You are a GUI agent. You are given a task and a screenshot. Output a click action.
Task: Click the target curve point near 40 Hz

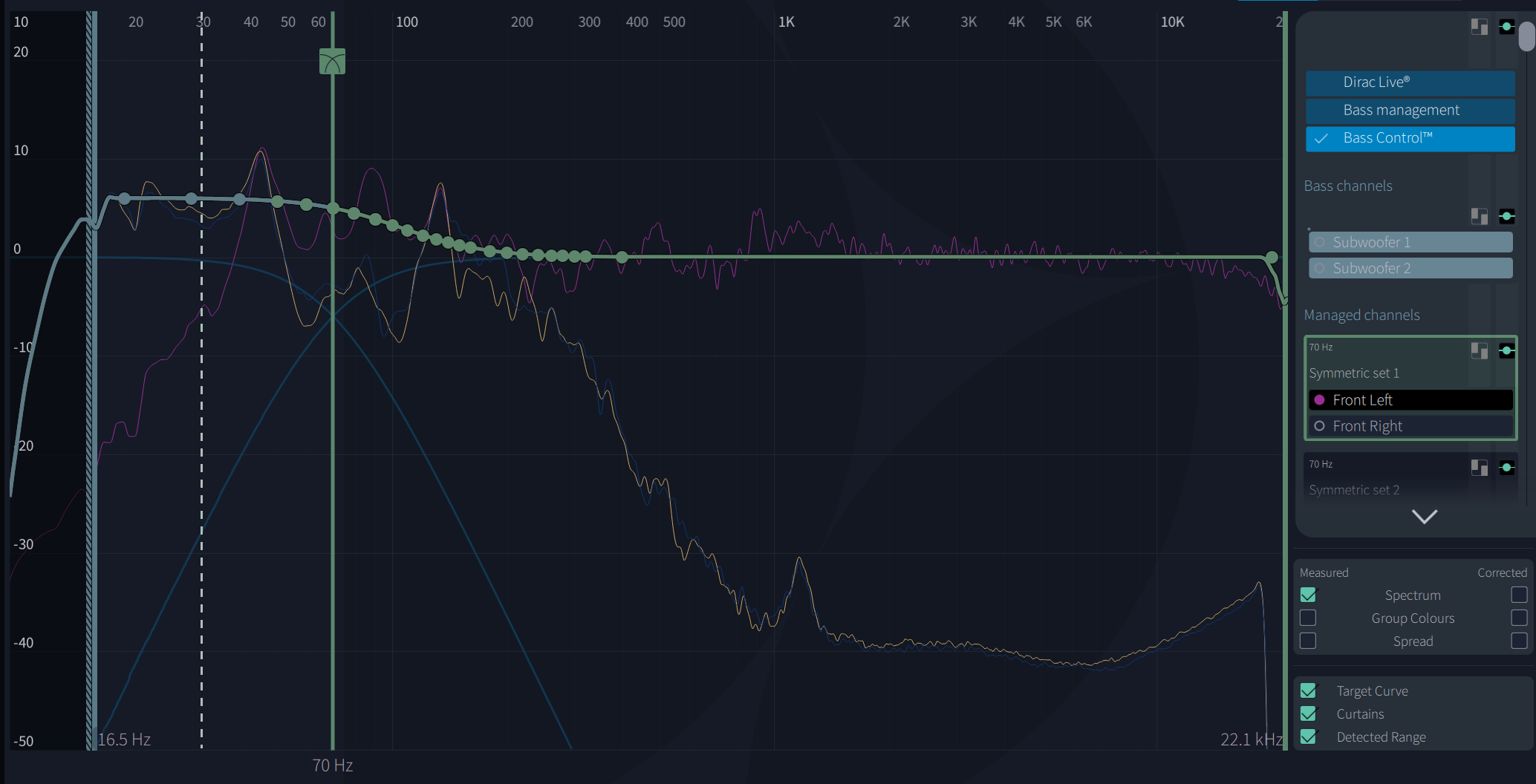[239, 199]
